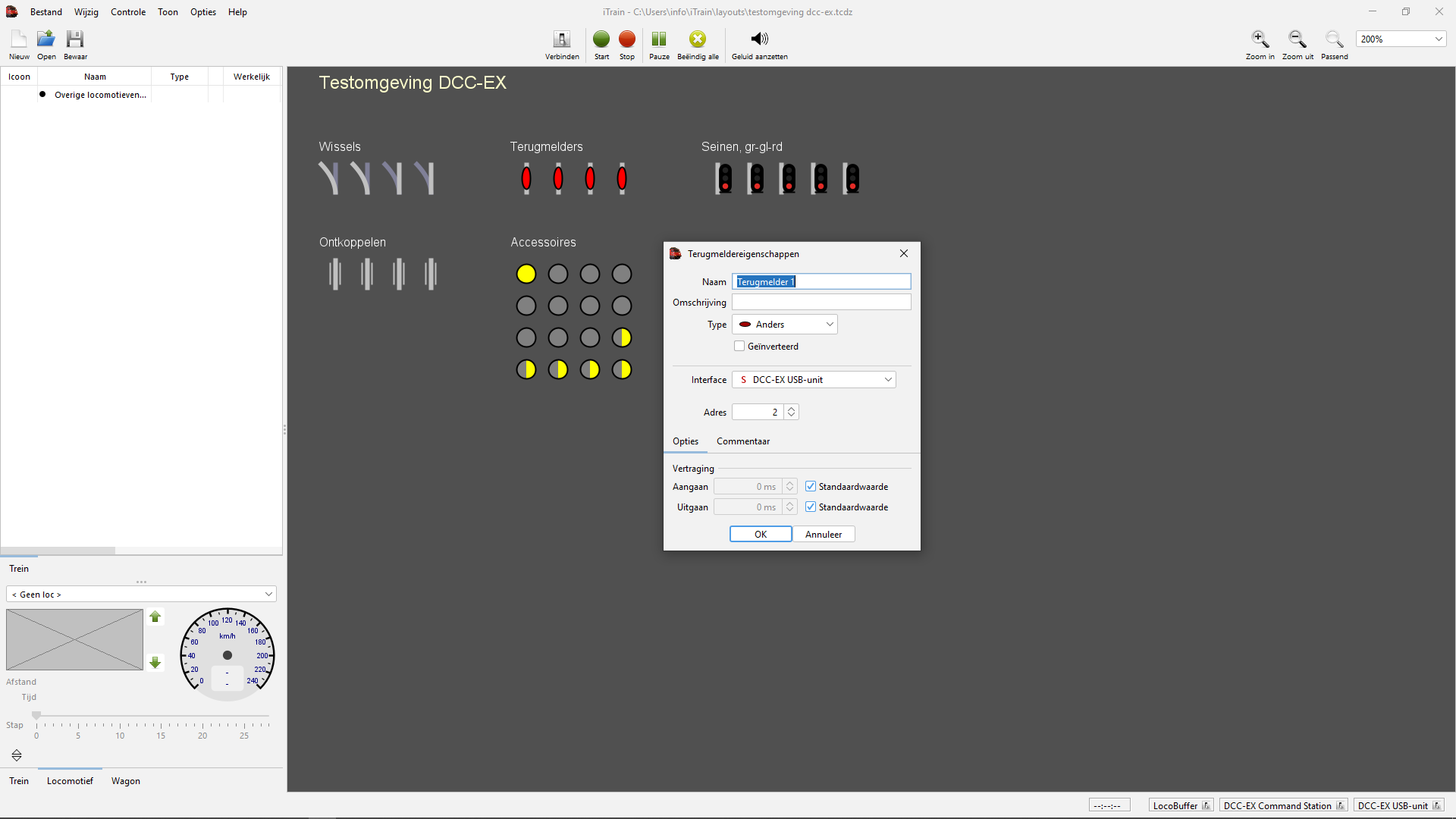Click the Bewaar save icon

click(74, 39)
